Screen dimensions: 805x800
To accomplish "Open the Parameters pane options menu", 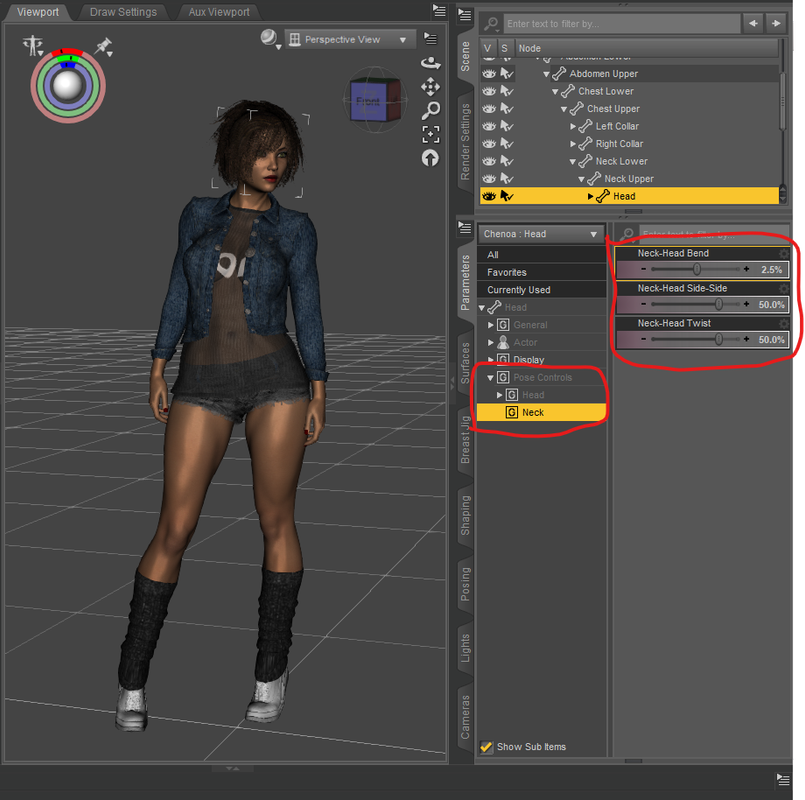I will (465, 227).
